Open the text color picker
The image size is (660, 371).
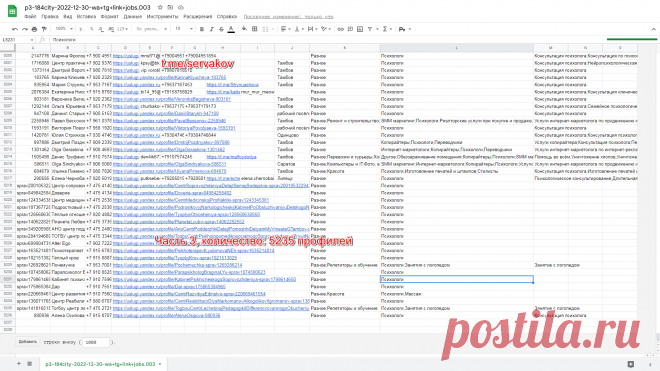[231, 29]
